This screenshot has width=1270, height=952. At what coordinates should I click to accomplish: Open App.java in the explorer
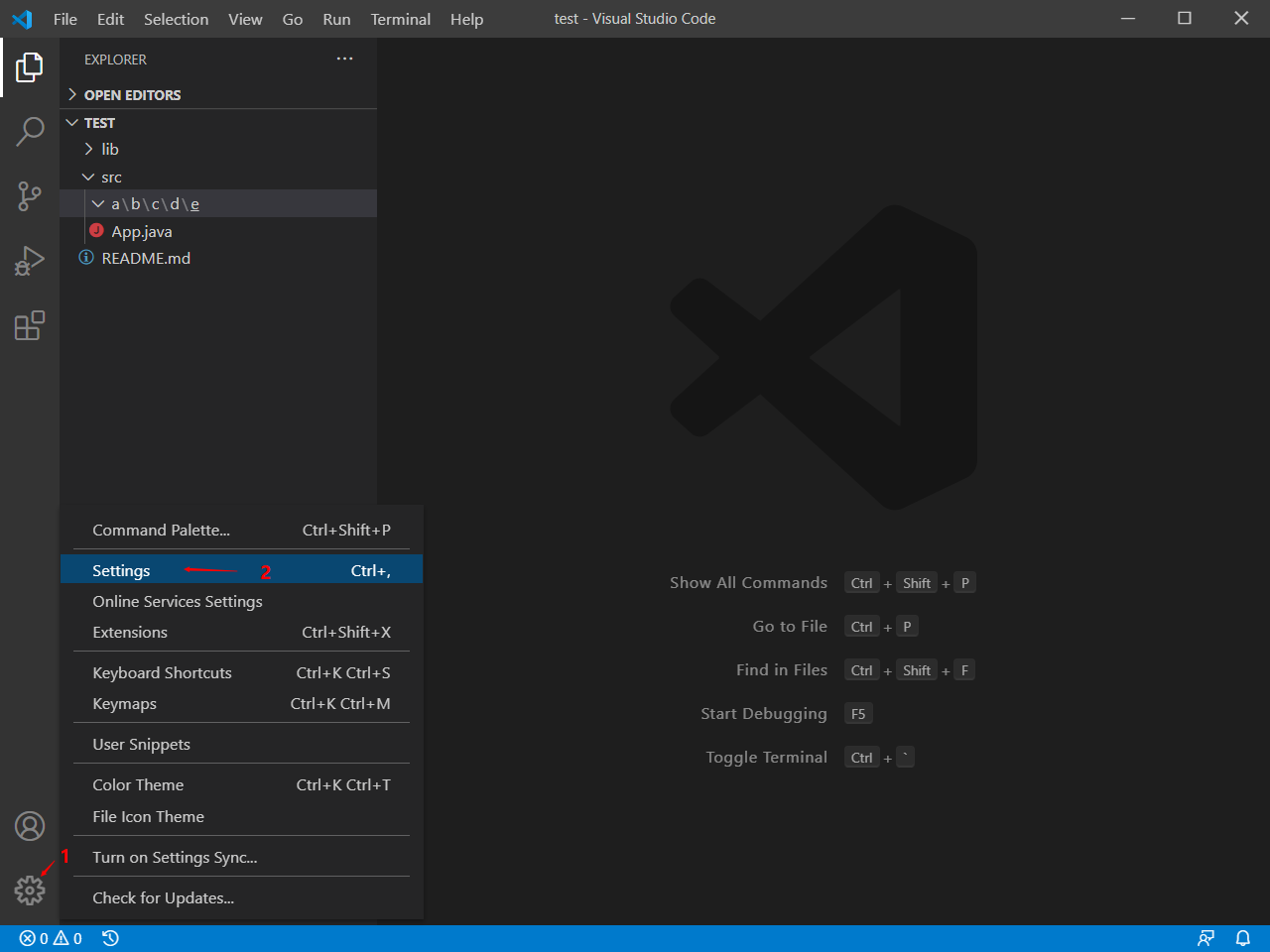[x=218, y=231]
